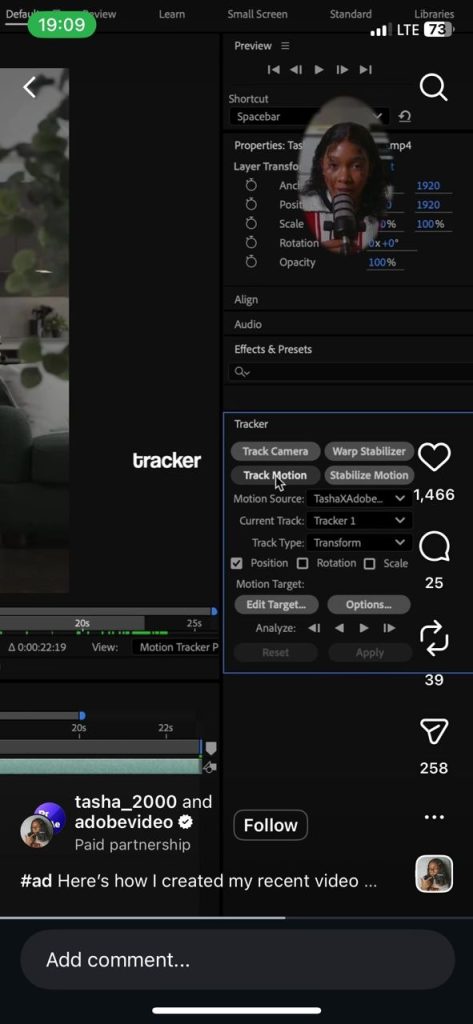
Task: Click the tracker Apply button
Action: pos(370,652)
